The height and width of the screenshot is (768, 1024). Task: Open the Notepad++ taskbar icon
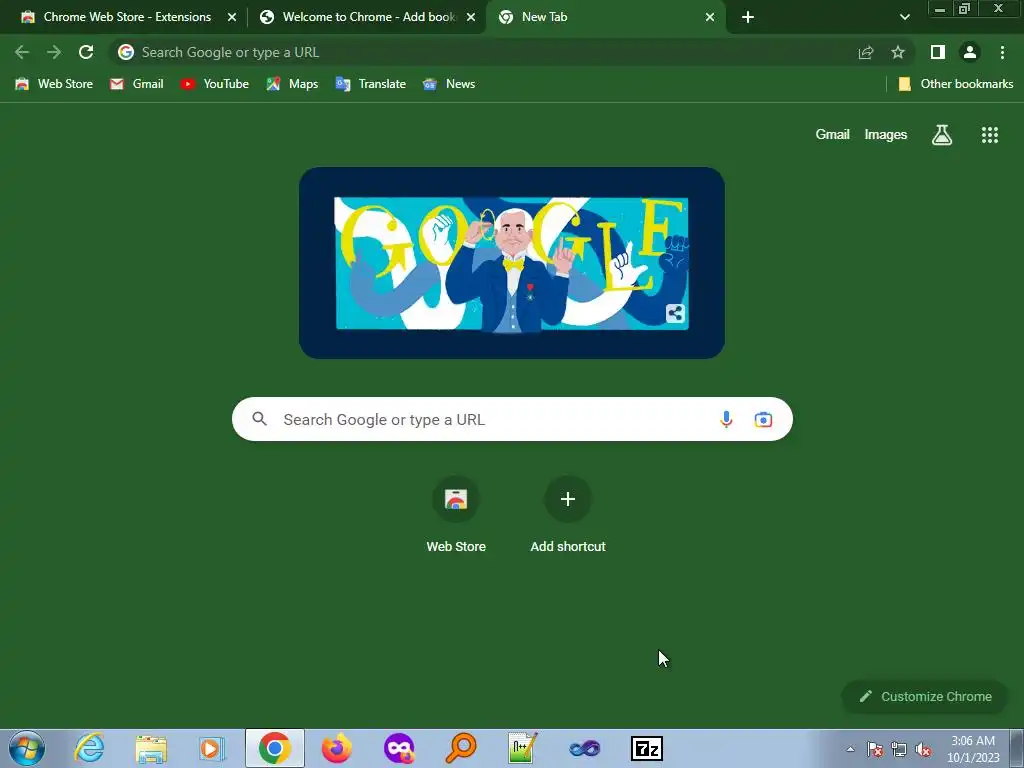522,748
